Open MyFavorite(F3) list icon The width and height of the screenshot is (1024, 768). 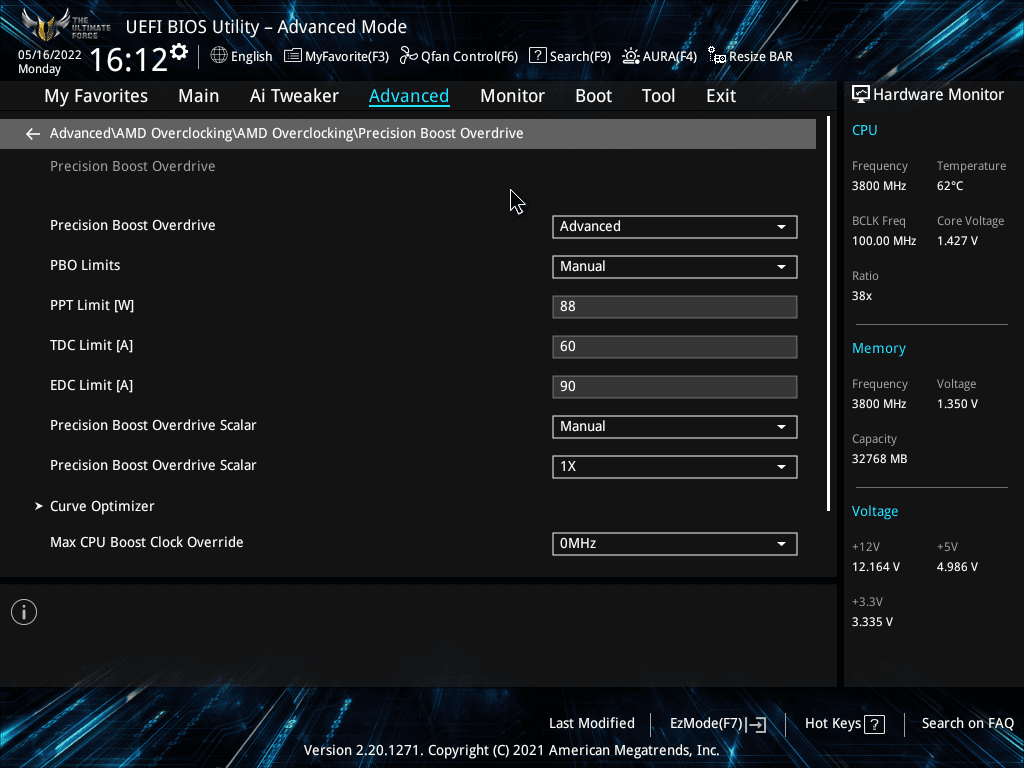click(293, 56)
